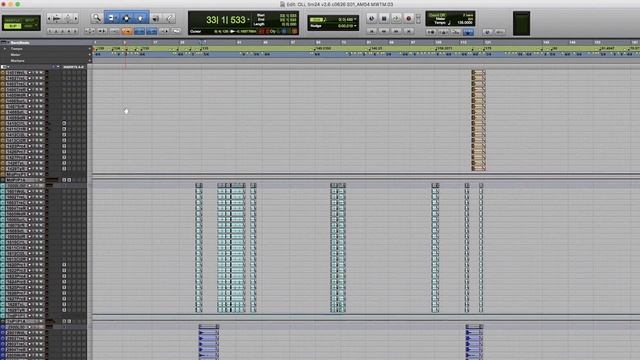
Task: Click Return to Zero transport button
Action: coord(371,31)
